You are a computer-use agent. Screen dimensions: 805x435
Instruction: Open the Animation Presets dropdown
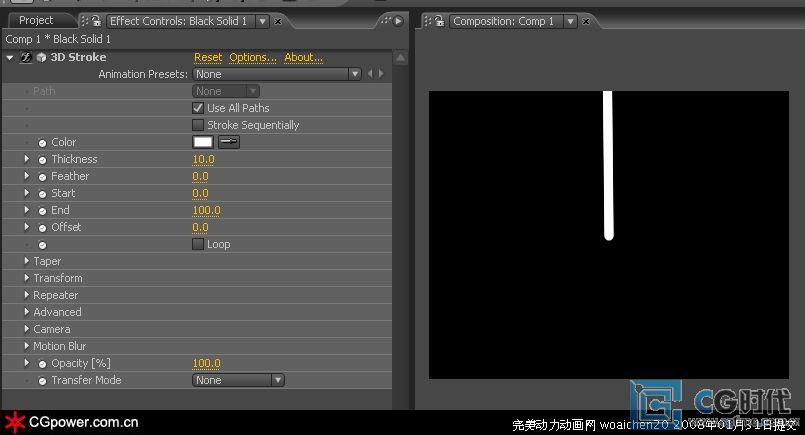click(x=276, y=74)
